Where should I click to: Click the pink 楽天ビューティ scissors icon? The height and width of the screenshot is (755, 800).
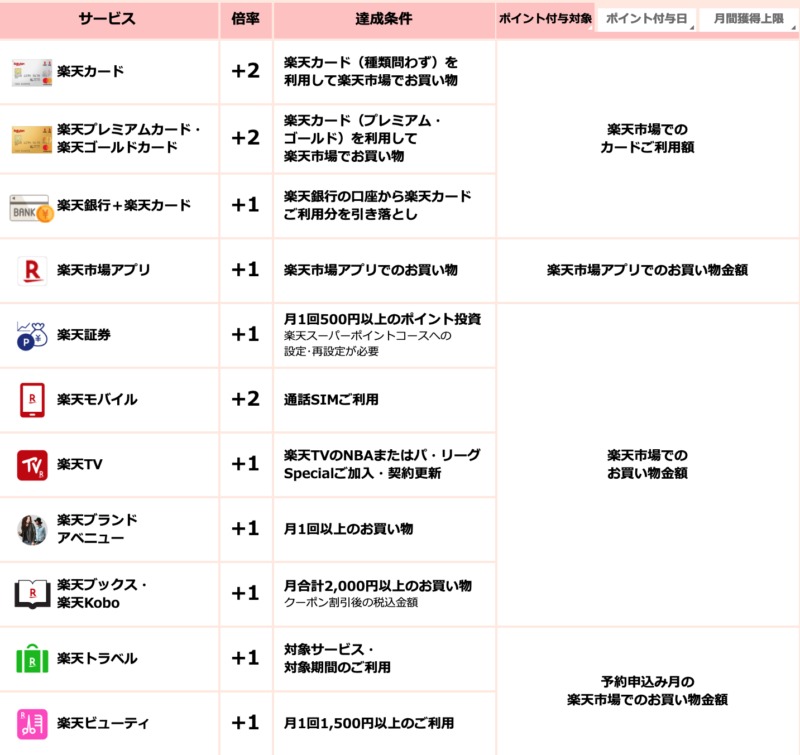coord(32,724)
